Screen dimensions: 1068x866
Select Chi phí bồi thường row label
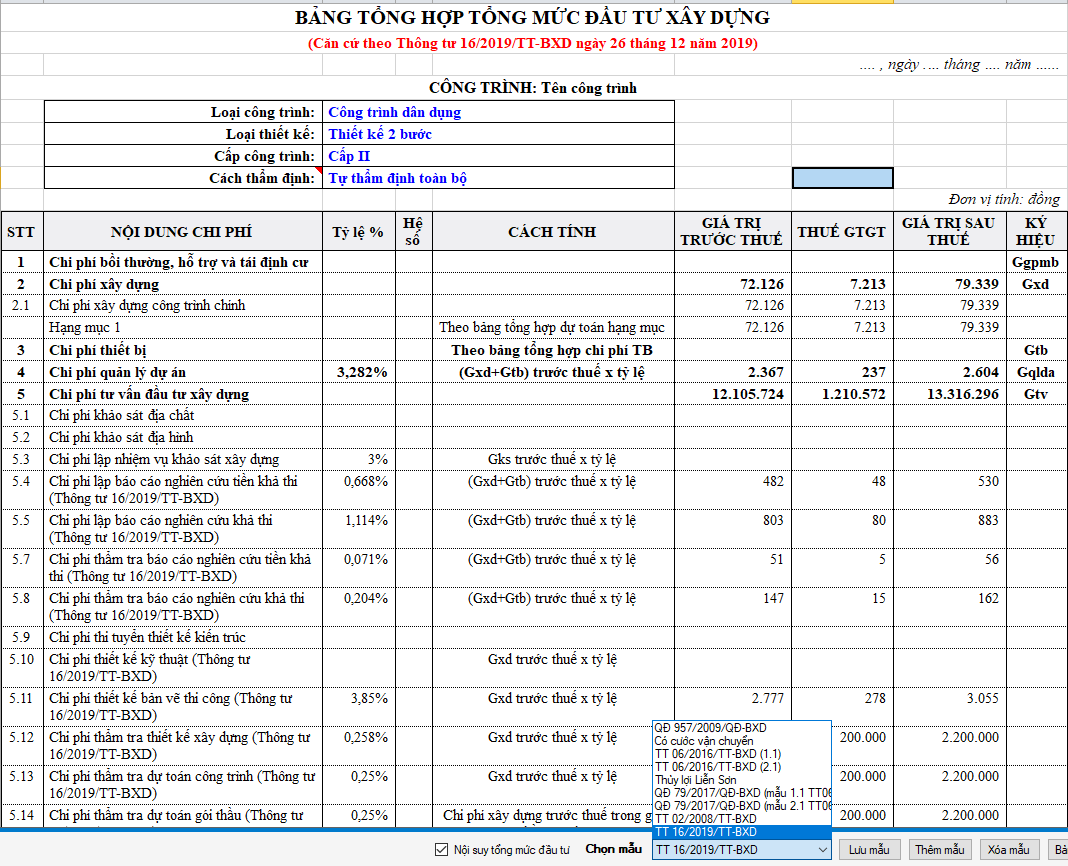[x=183, y=262]
